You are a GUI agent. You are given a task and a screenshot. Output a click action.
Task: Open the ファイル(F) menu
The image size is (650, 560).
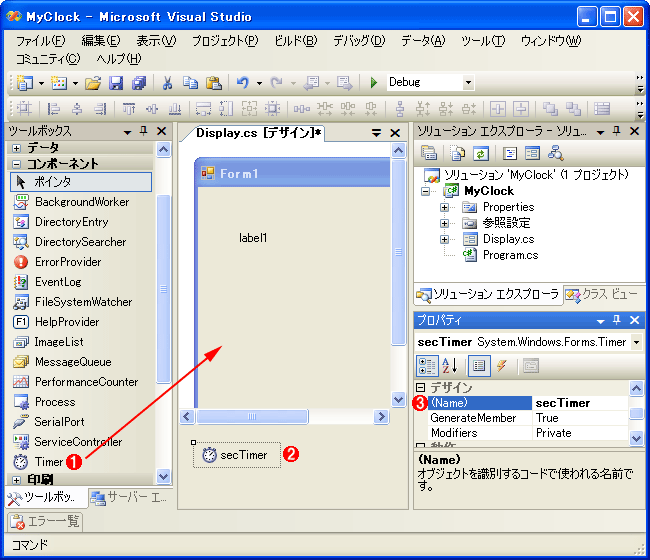(x=41, y=41)
